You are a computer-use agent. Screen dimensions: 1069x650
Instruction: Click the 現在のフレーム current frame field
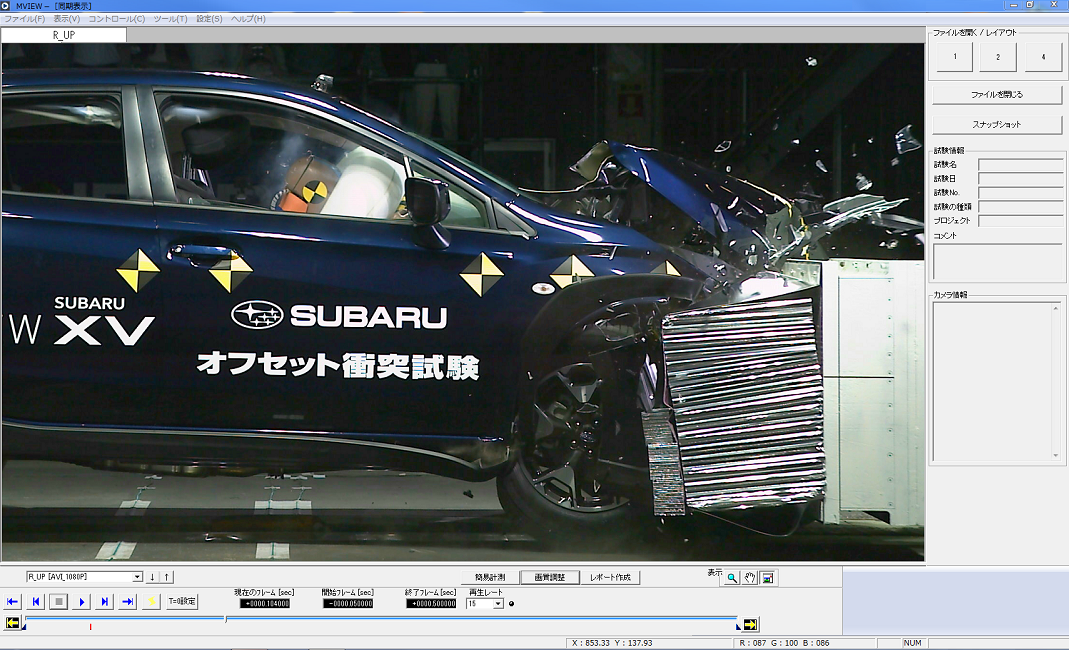(265, 604)
